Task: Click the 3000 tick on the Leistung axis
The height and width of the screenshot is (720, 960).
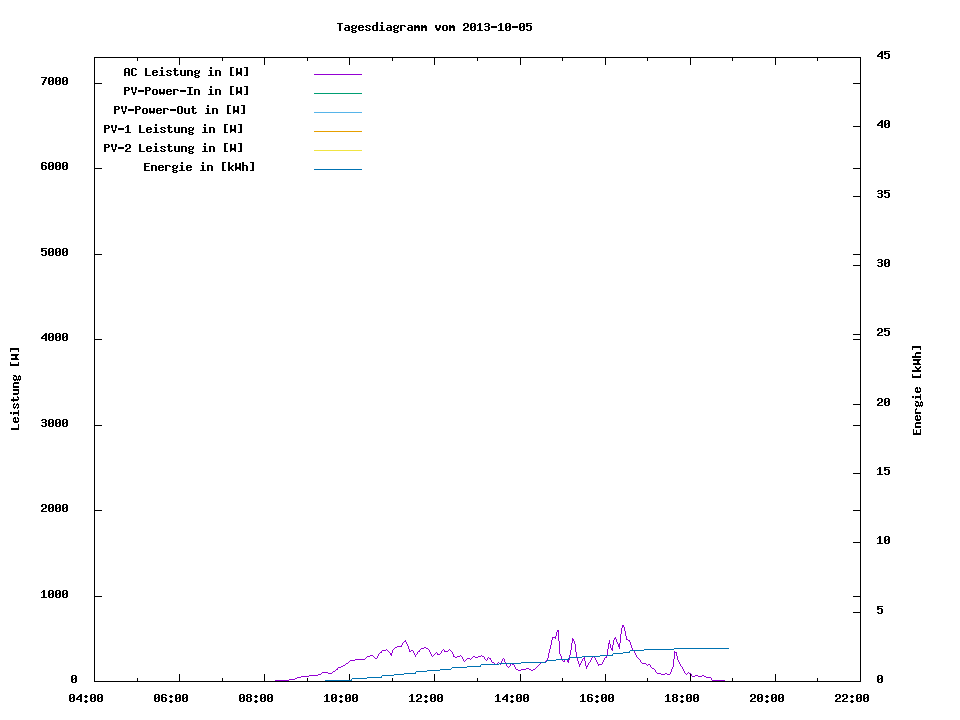Action: pyautogui.click(x=54, y=424)
